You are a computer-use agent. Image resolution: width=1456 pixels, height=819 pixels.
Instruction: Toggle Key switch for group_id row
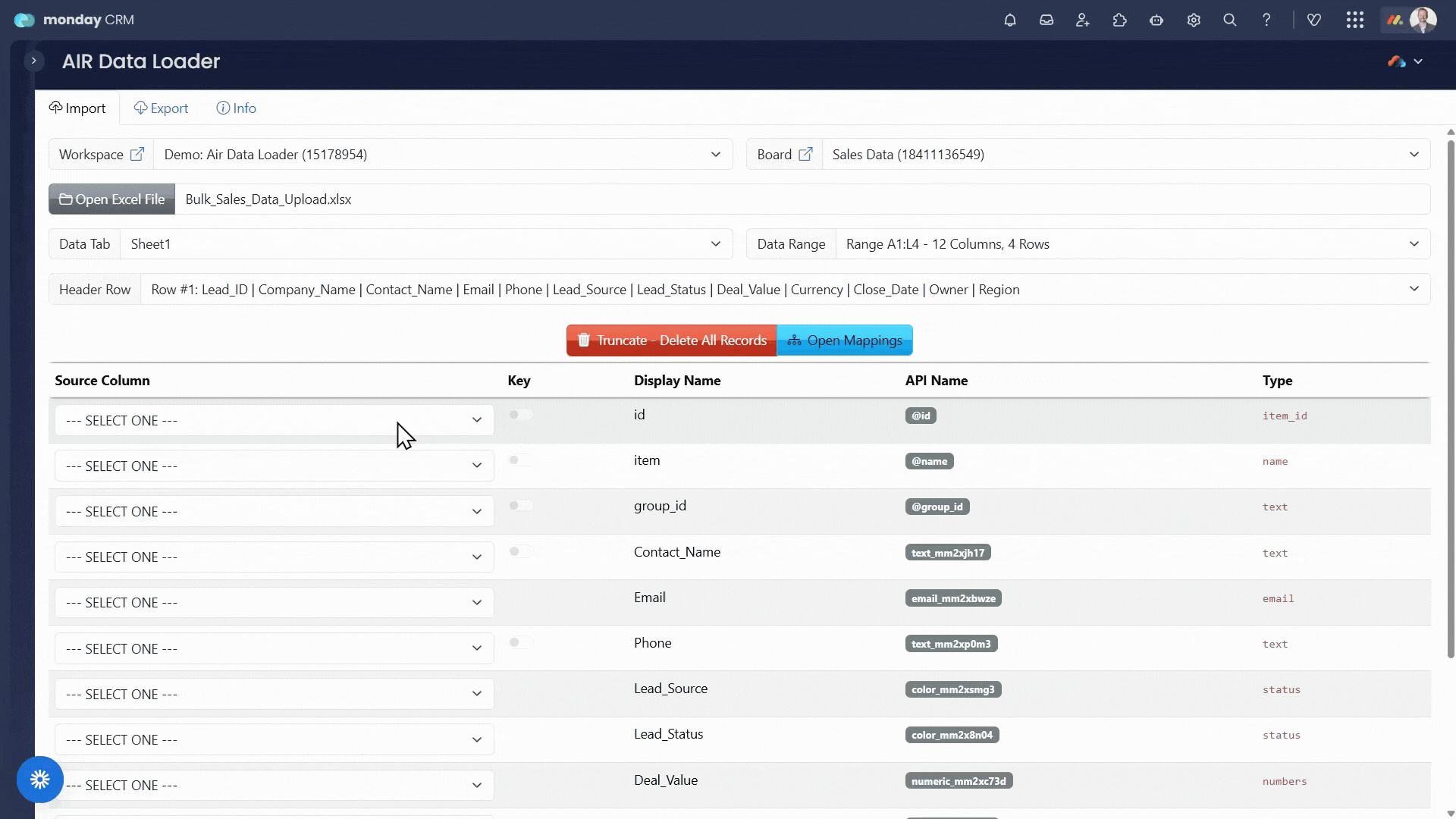click(x=521, y=506)
